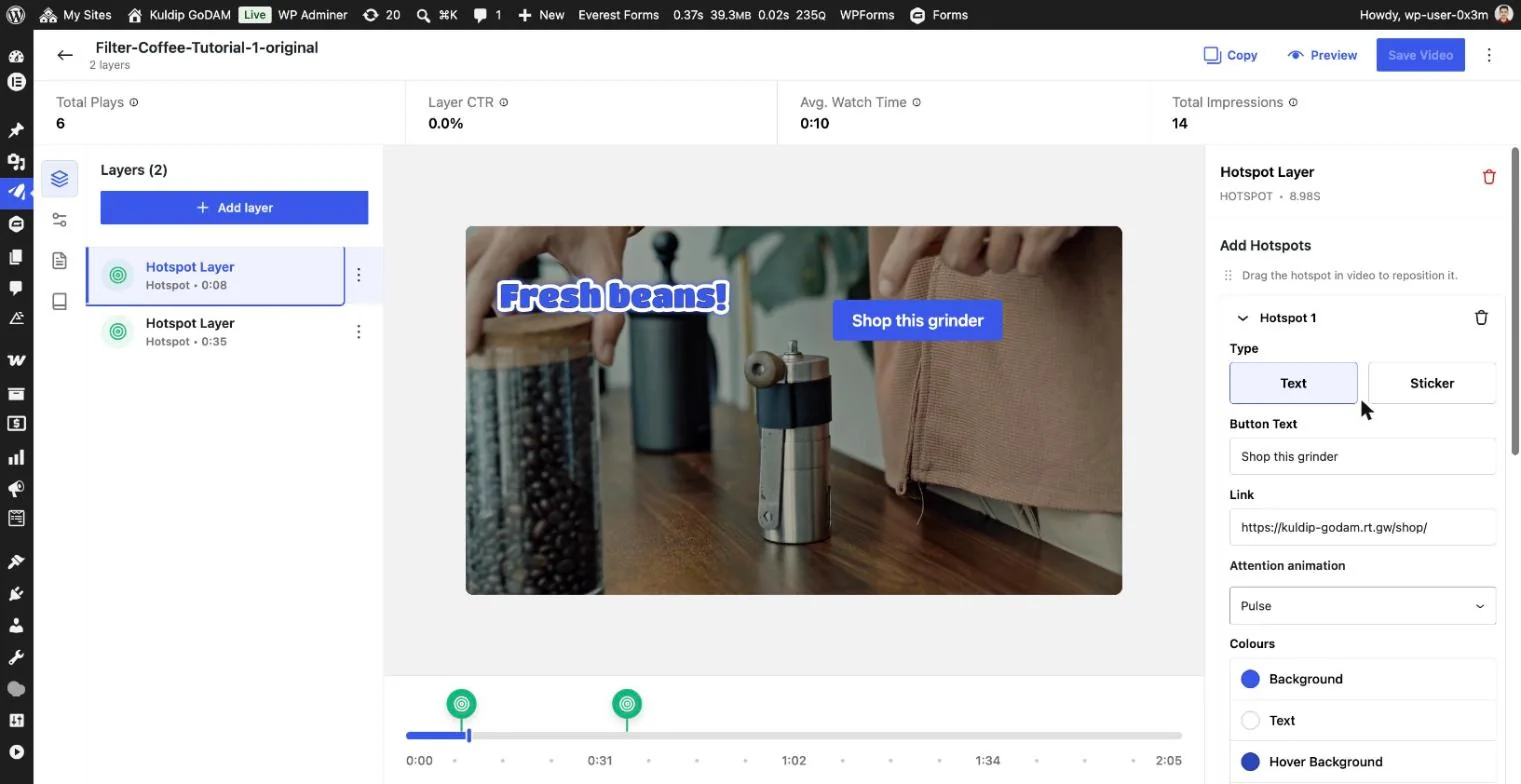Open the My Sites admin bar menu

76,15
